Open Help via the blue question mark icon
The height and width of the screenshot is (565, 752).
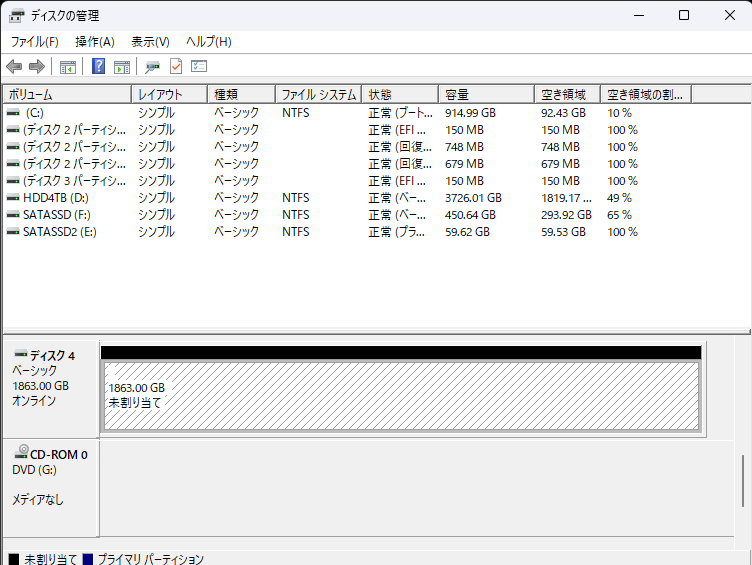click(x=98, y=67)
